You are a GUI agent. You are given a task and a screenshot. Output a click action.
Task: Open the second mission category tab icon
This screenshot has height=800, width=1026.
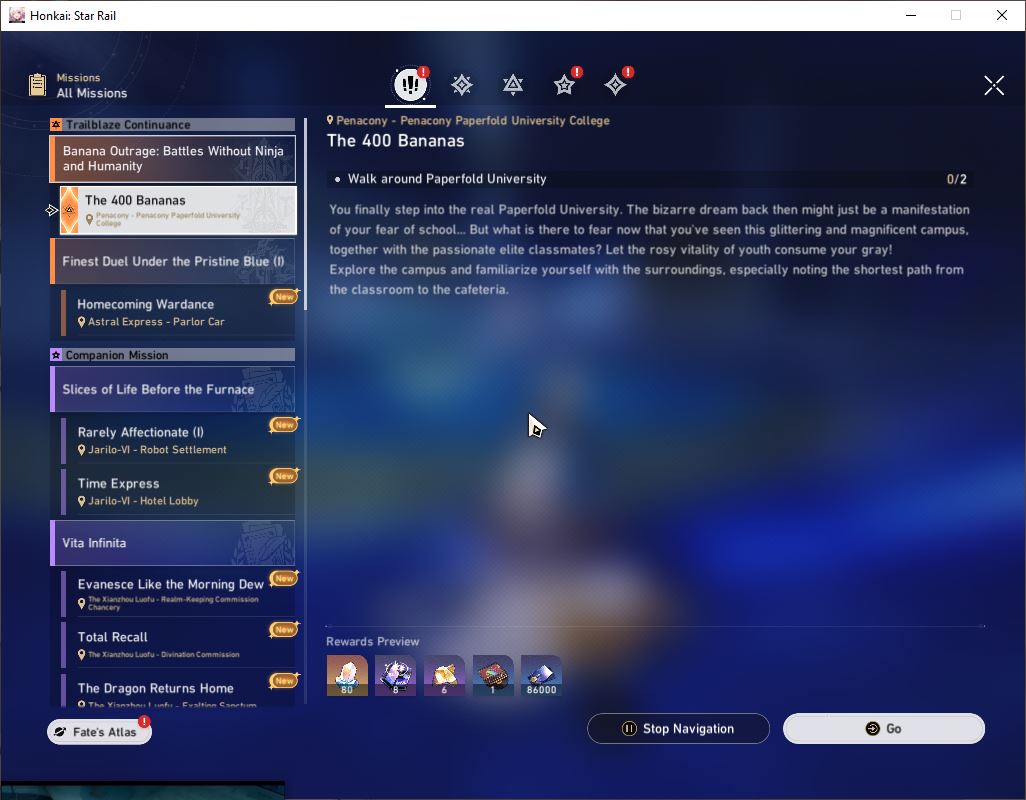pyautogui.click(x=462, y=84)
